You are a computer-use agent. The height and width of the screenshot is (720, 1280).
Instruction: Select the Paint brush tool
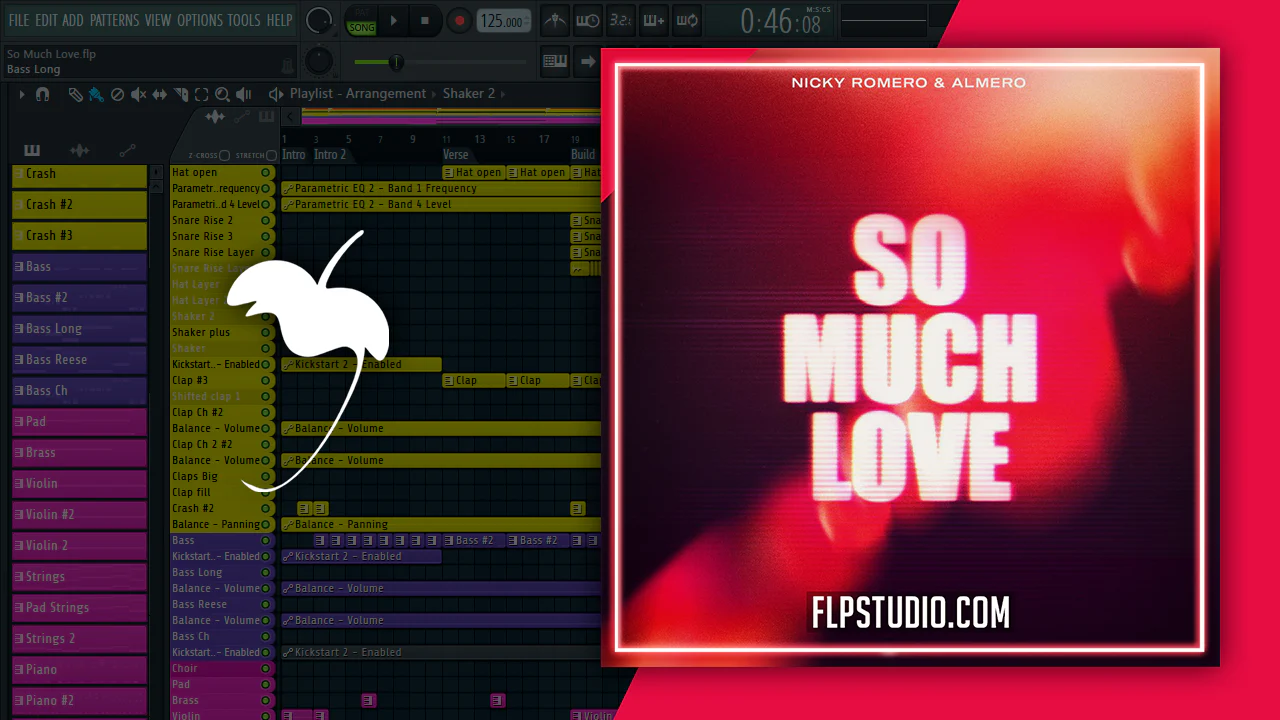coord(96,94)
